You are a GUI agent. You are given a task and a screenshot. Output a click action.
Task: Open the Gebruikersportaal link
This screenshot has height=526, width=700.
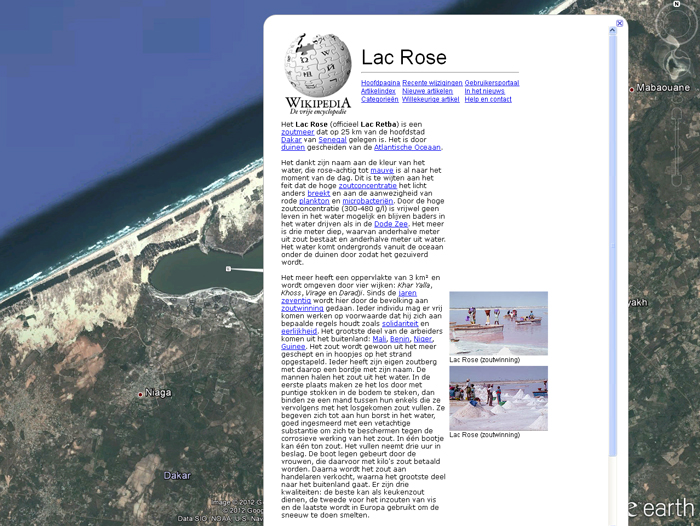492,83
